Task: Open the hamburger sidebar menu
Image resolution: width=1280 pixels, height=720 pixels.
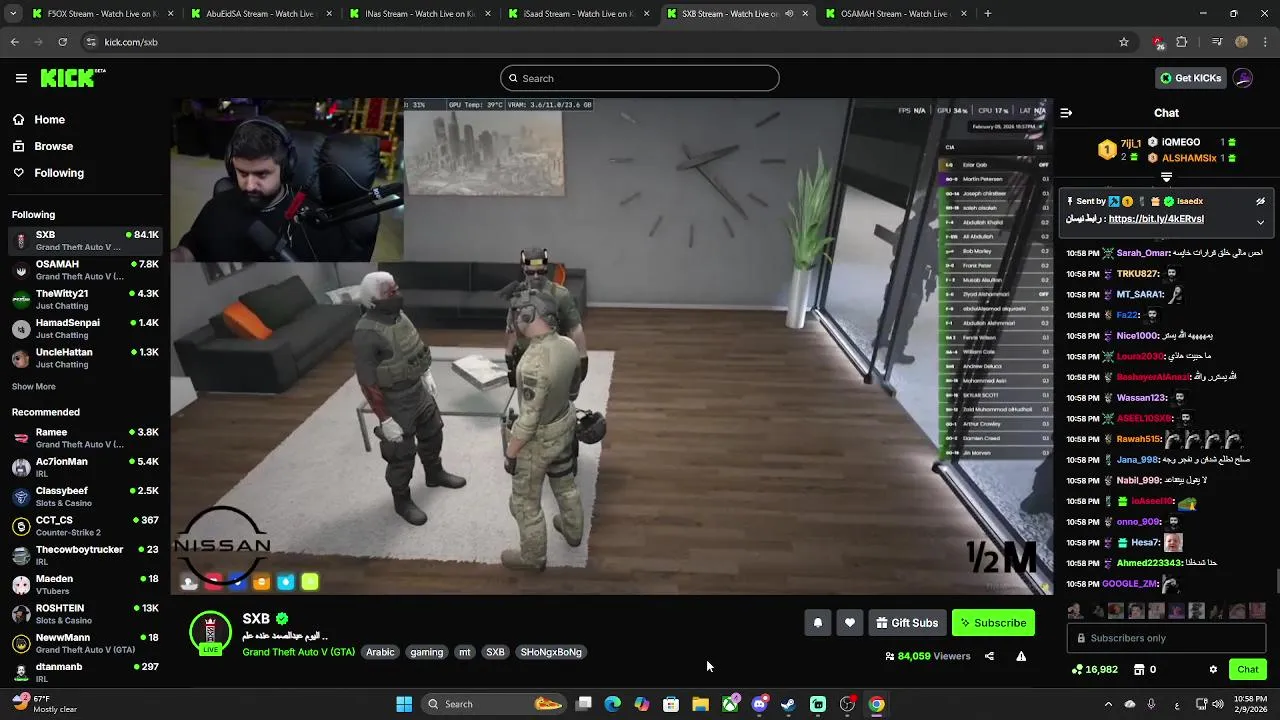Action: tap(21, 78)
